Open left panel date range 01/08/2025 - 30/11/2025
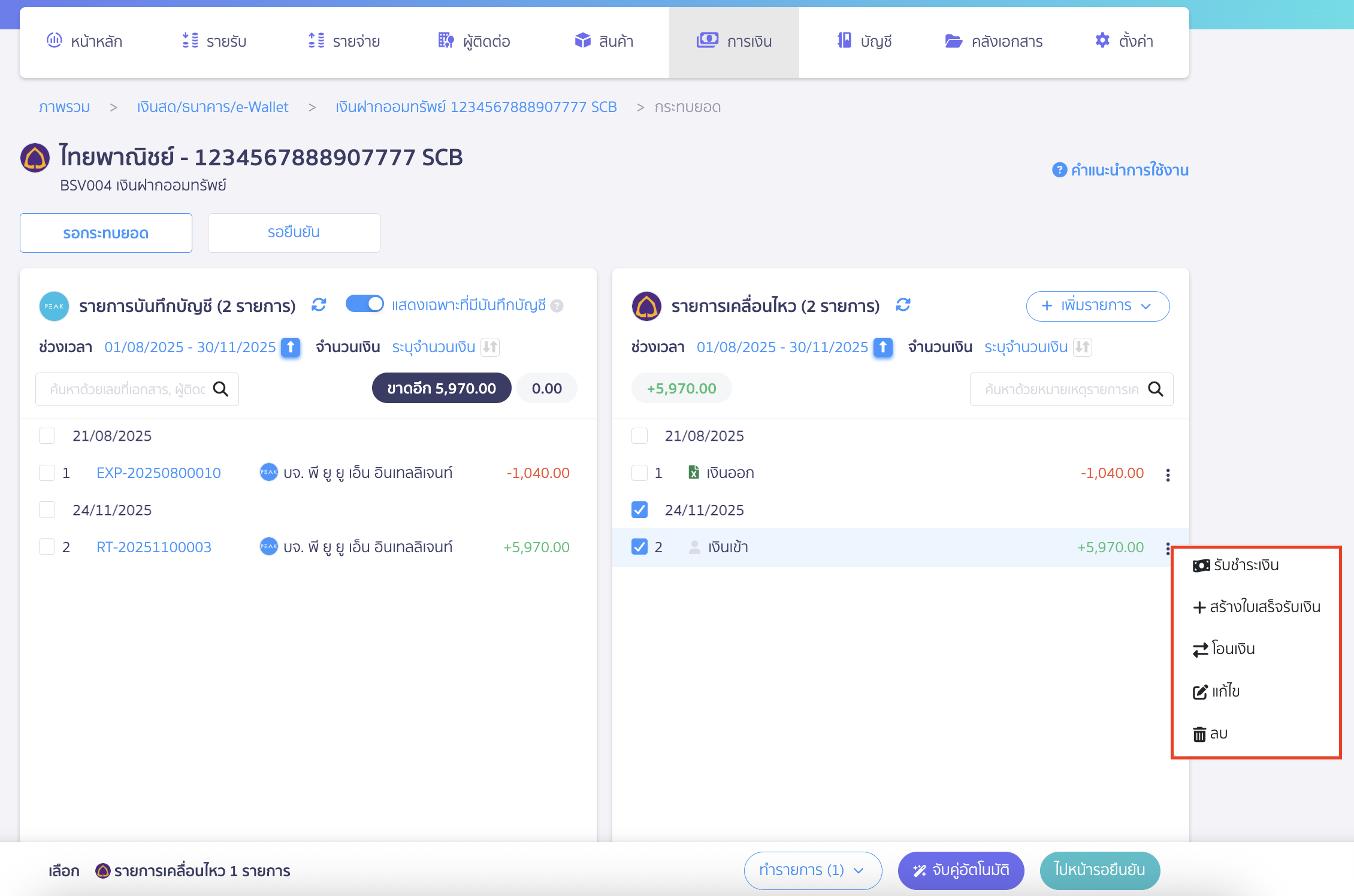 coord(190,347)
